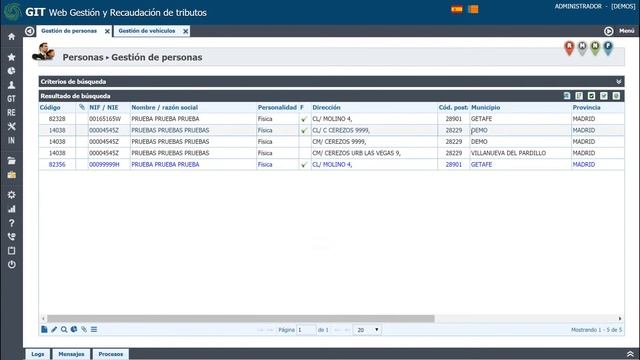The height and width of the screenshot is (360, 640).
Task: Open the page size 20 dropdown
Action: coord(367,330)
